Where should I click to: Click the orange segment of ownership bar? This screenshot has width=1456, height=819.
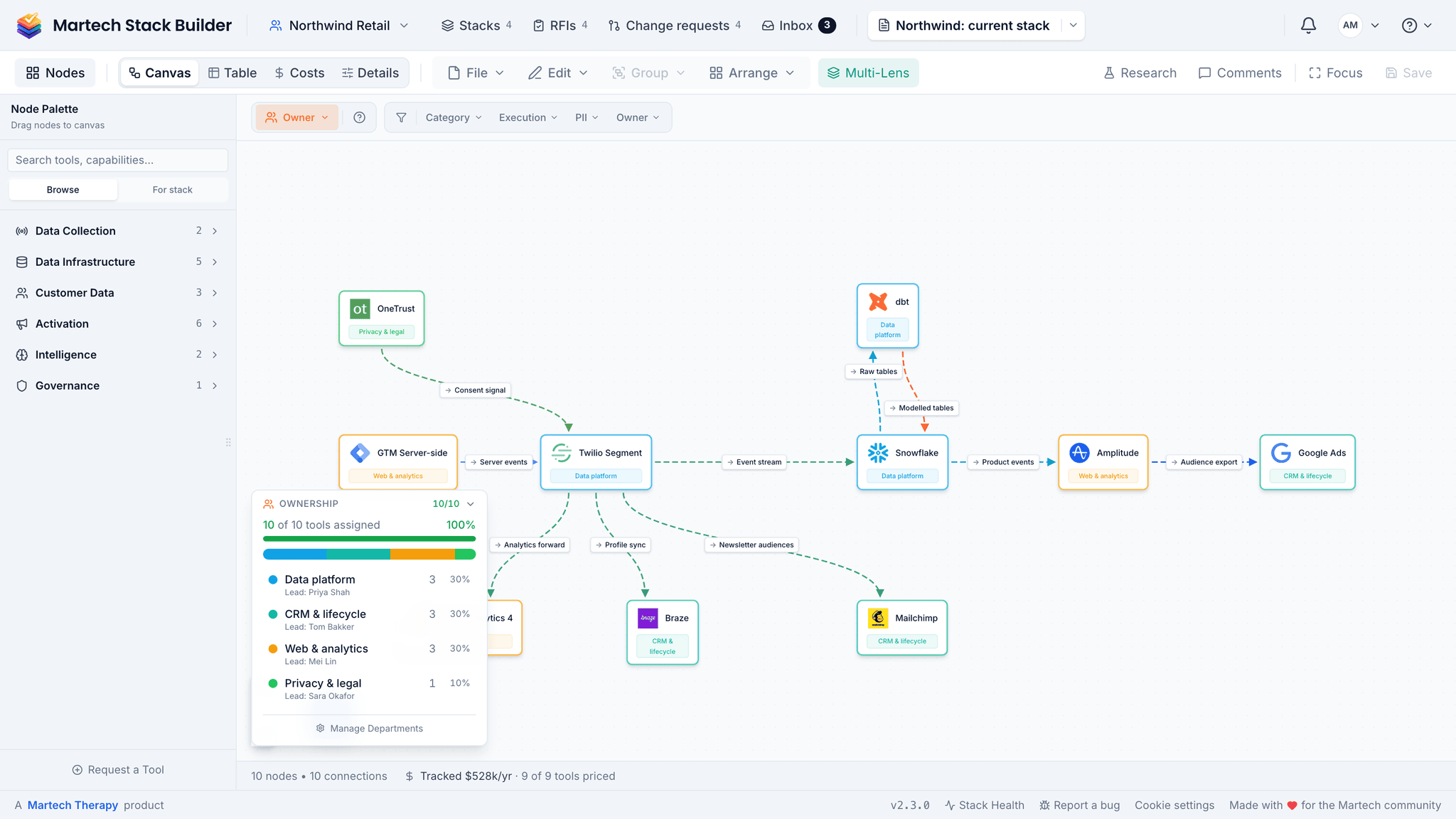(x=422, y=555)
